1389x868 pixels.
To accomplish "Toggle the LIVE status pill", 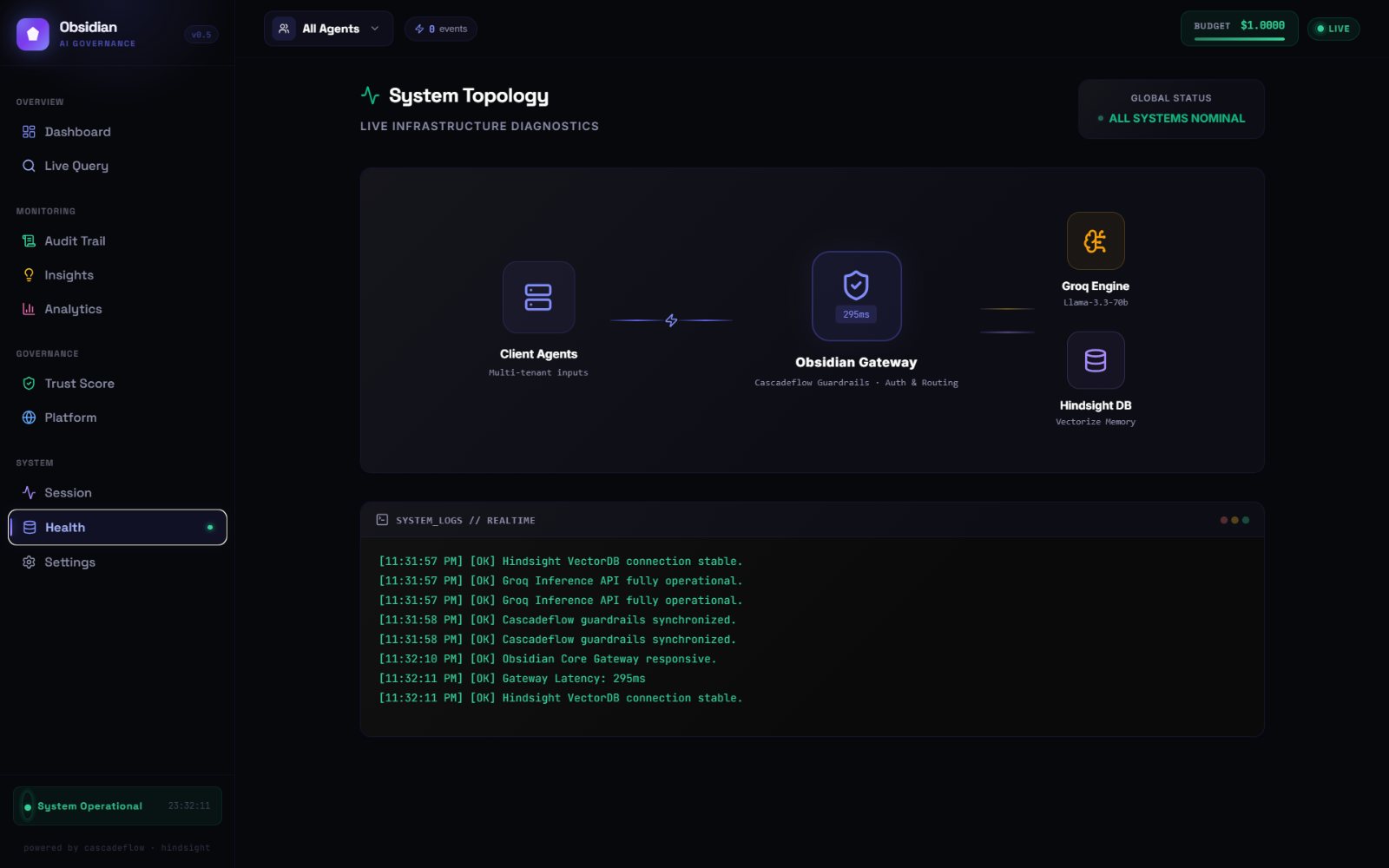I will point(1333,29).
